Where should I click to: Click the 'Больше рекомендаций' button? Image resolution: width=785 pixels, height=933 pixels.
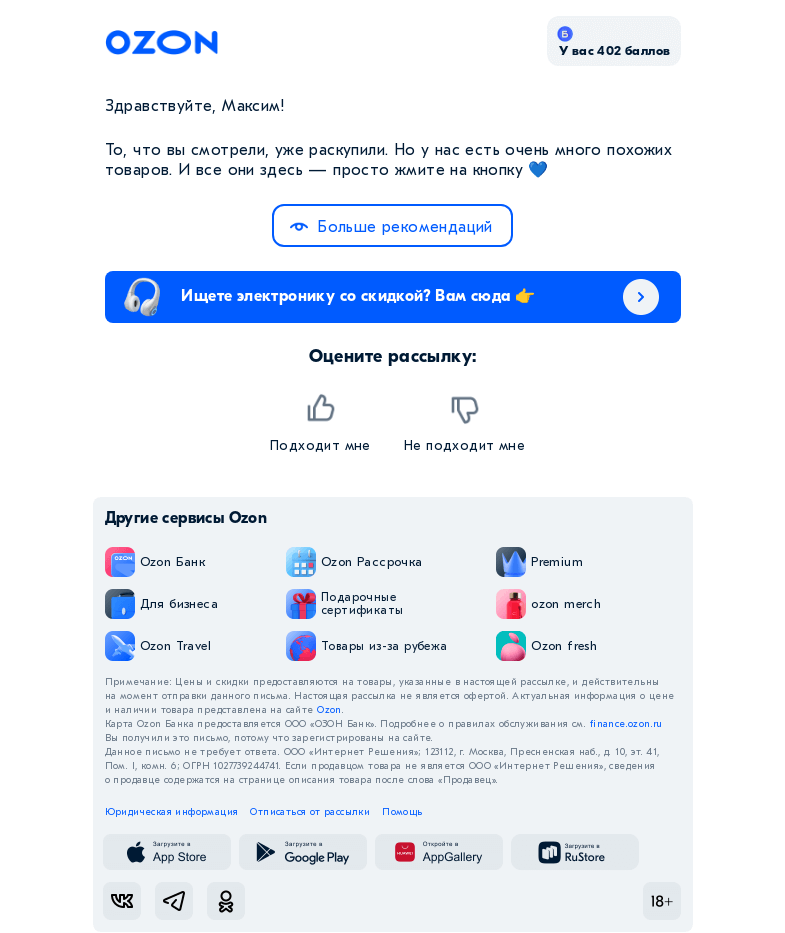(x=392, y=226)
